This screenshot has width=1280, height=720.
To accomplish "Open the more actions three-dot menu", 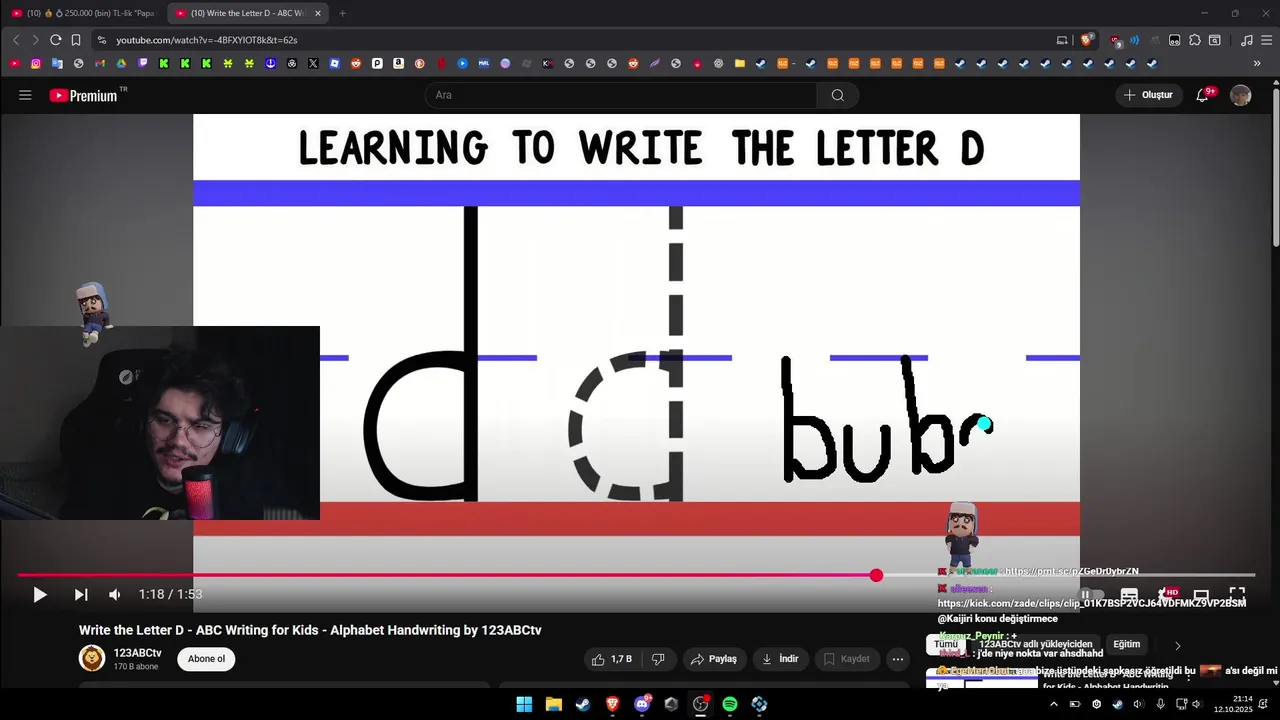I will (898, 659).
